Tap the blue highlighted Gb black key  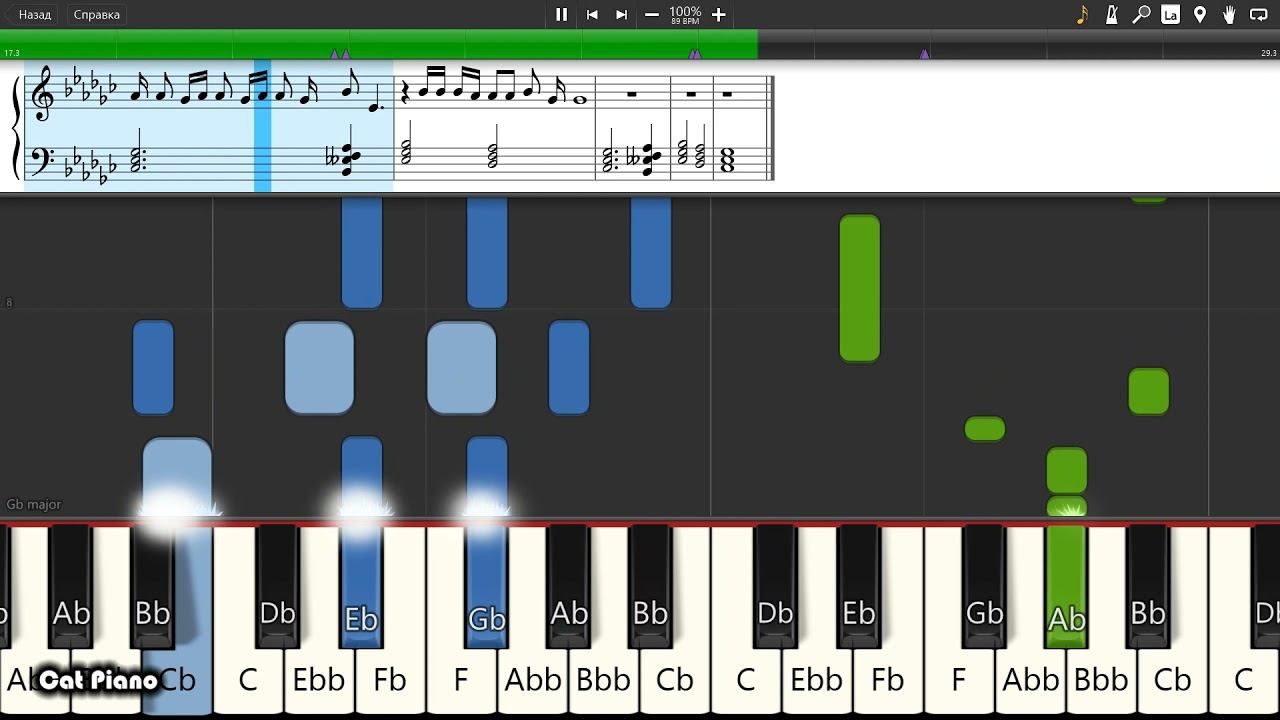coord(486,585)
